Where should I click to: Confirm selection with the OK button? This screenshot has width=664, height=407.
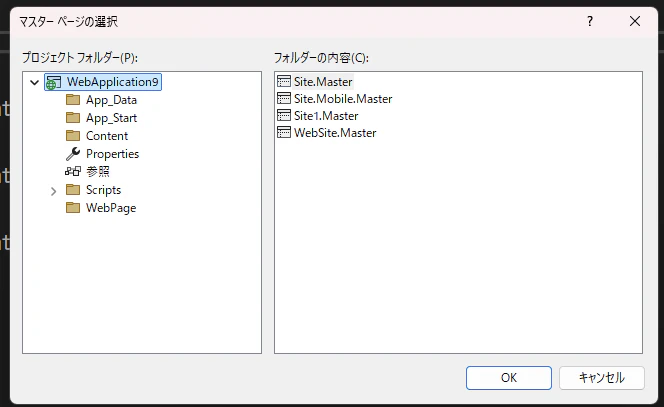pos(509,378)
